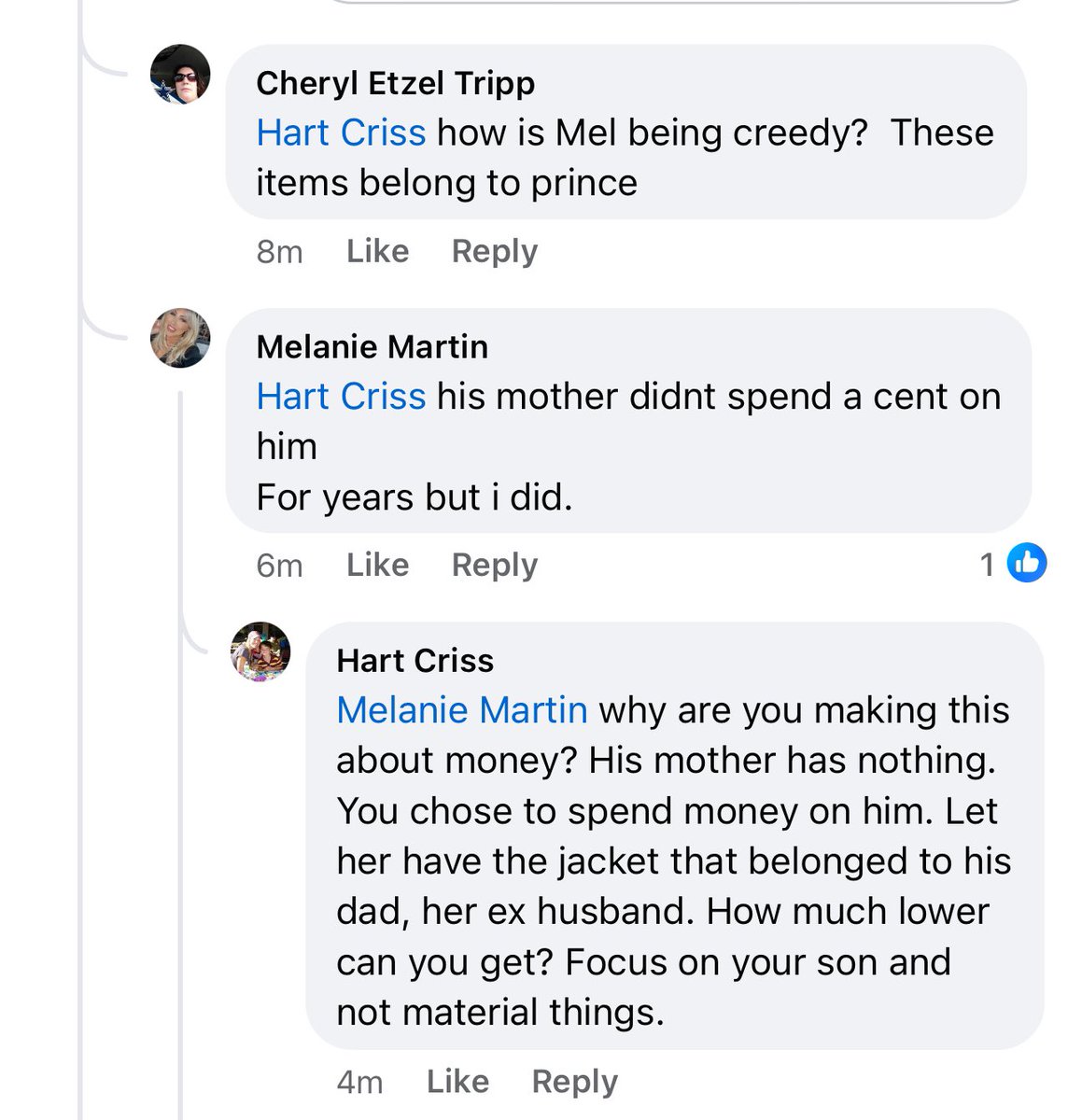Reply to Cheryl Etzel Tripp's comment
The width and height of the screenshot is (1068, 1120).
[x=494, y=251]
